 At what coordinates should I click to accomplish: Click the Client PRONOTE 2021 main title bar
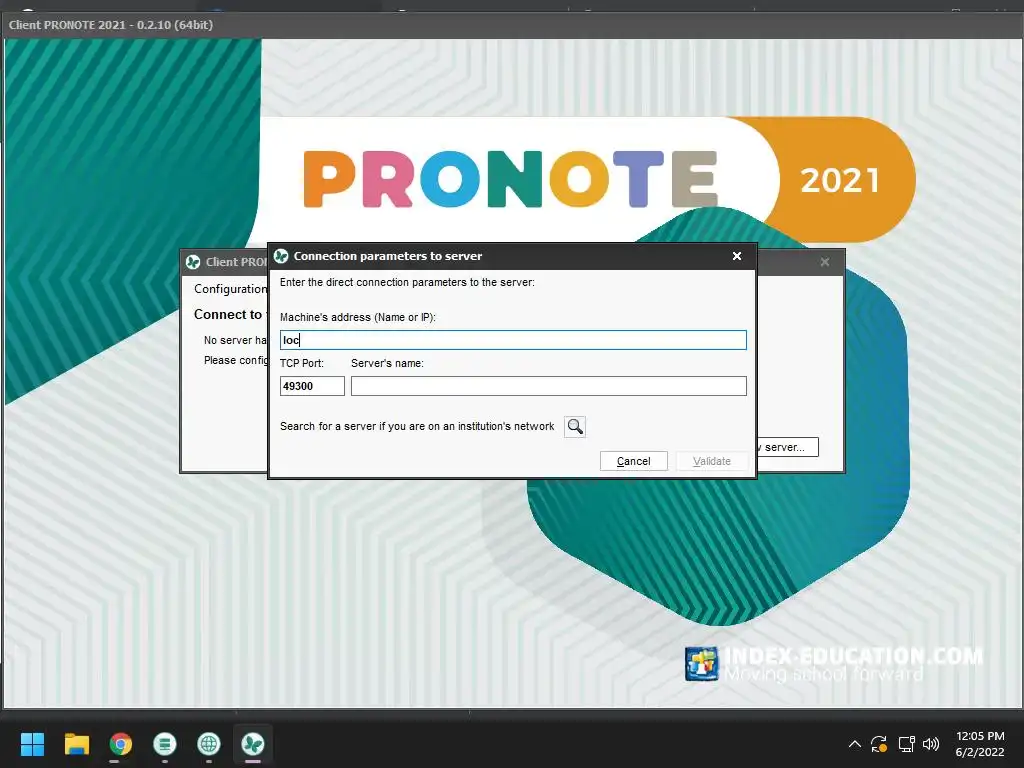point(512,25)
